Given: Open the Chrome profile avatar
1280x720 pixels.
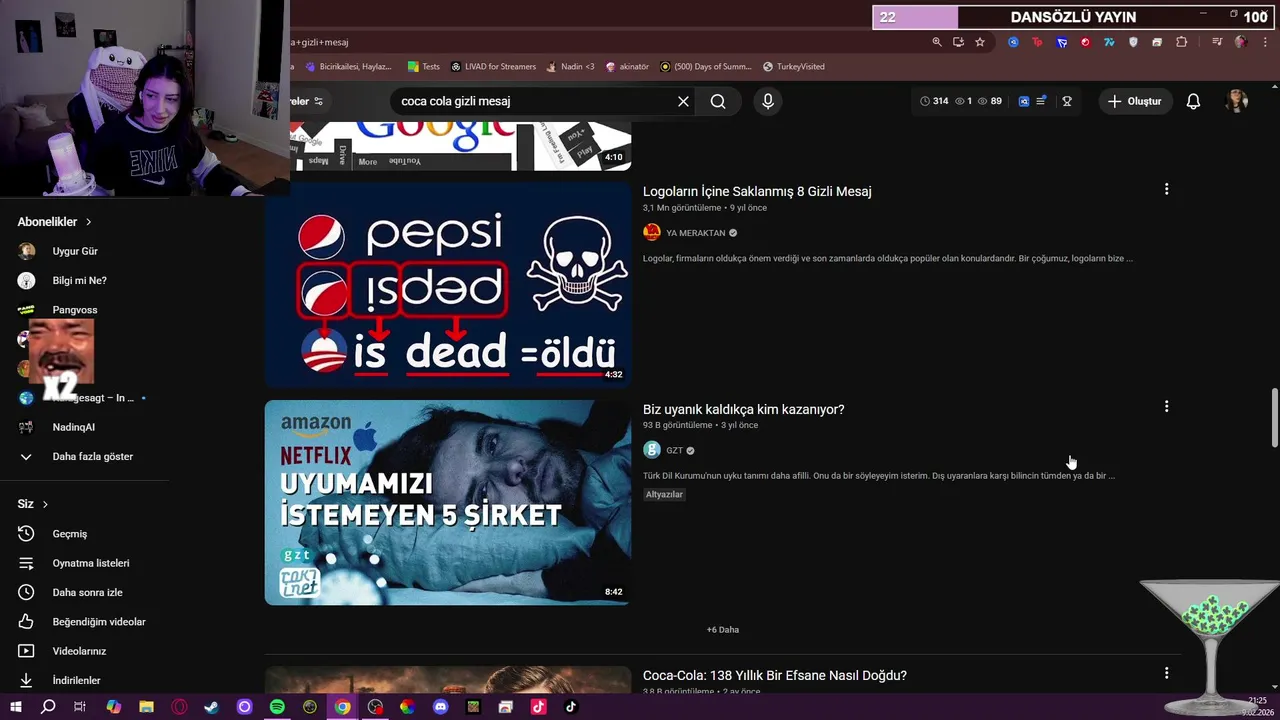Looking at the screenshot, I should 1241,42.
